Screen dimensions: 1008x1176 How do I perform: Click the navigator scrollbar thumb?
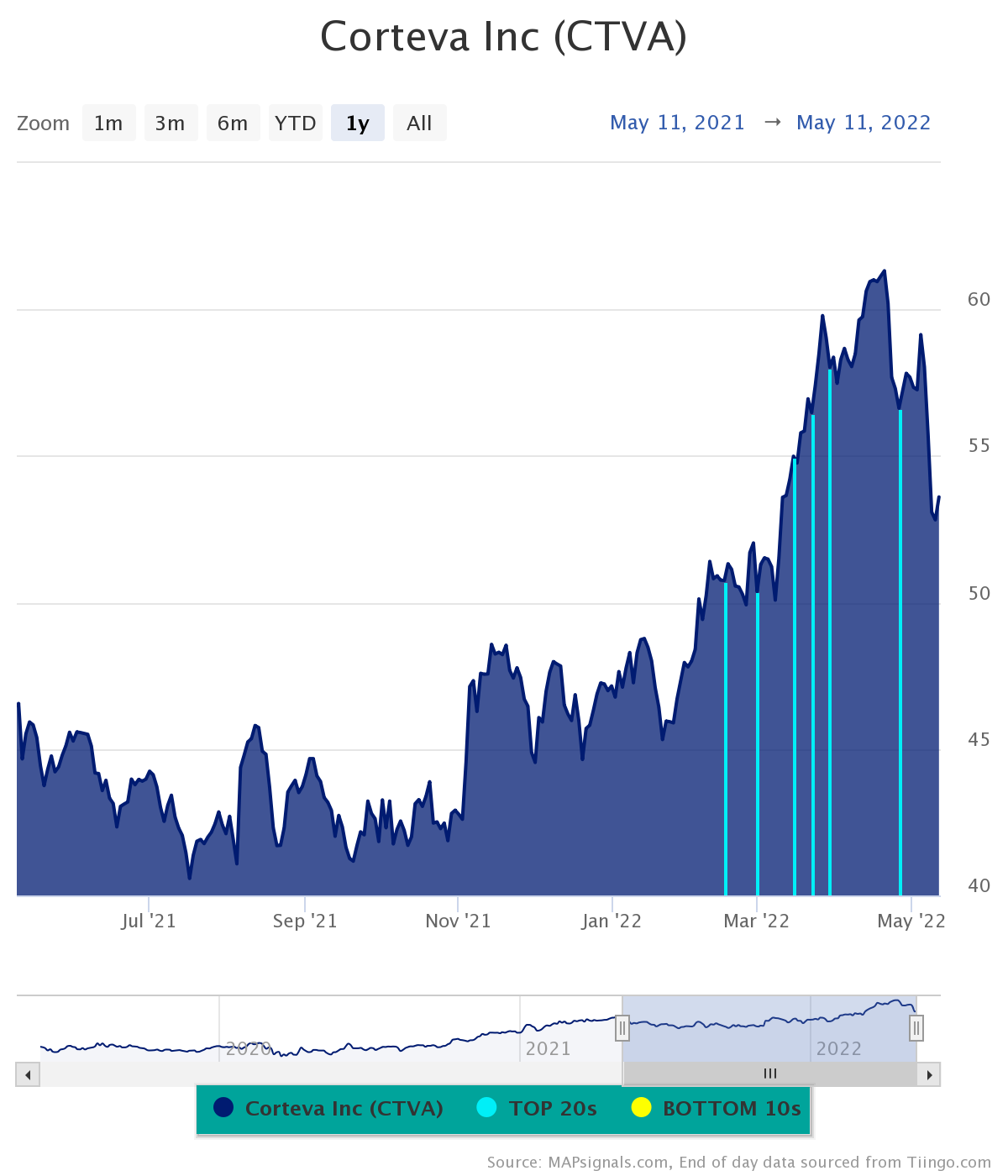point(769,1074)
